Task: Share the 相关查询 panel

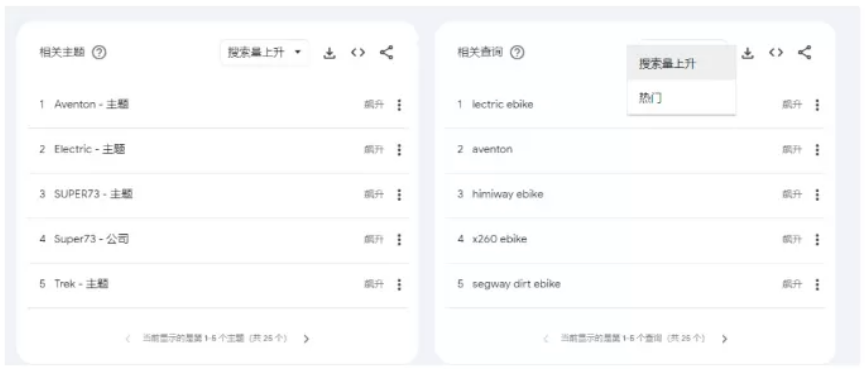Action: (805, 53)
